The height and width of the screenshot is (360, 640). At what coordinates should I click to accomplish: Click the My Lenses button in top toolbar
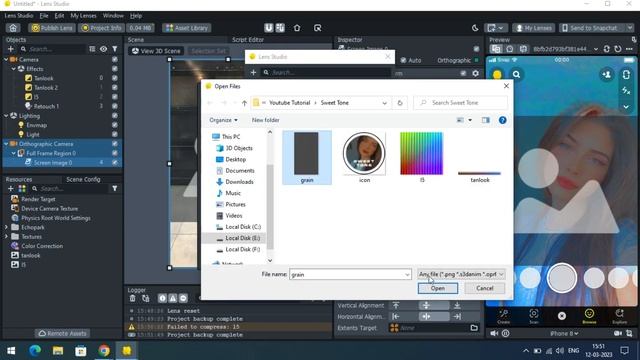pyautogui.click(x=533, y=28)
